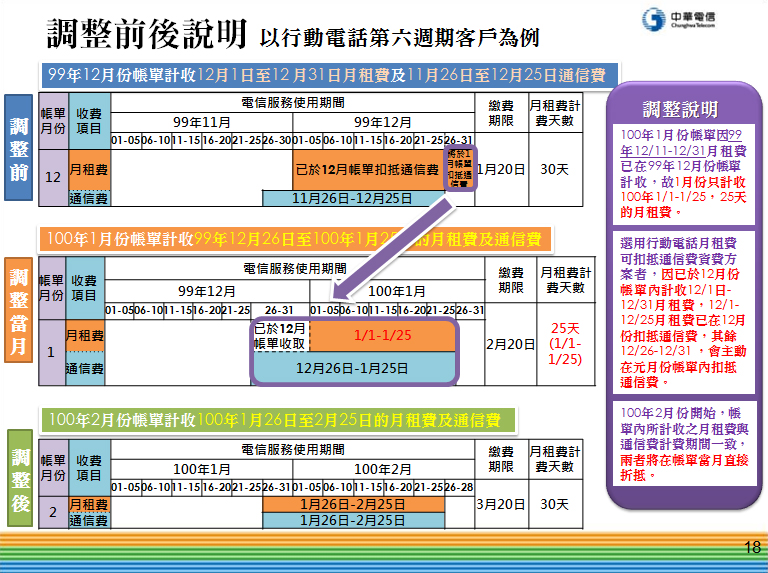
Task: Click the 26-28 date range cell
Action: pos(459,487)
